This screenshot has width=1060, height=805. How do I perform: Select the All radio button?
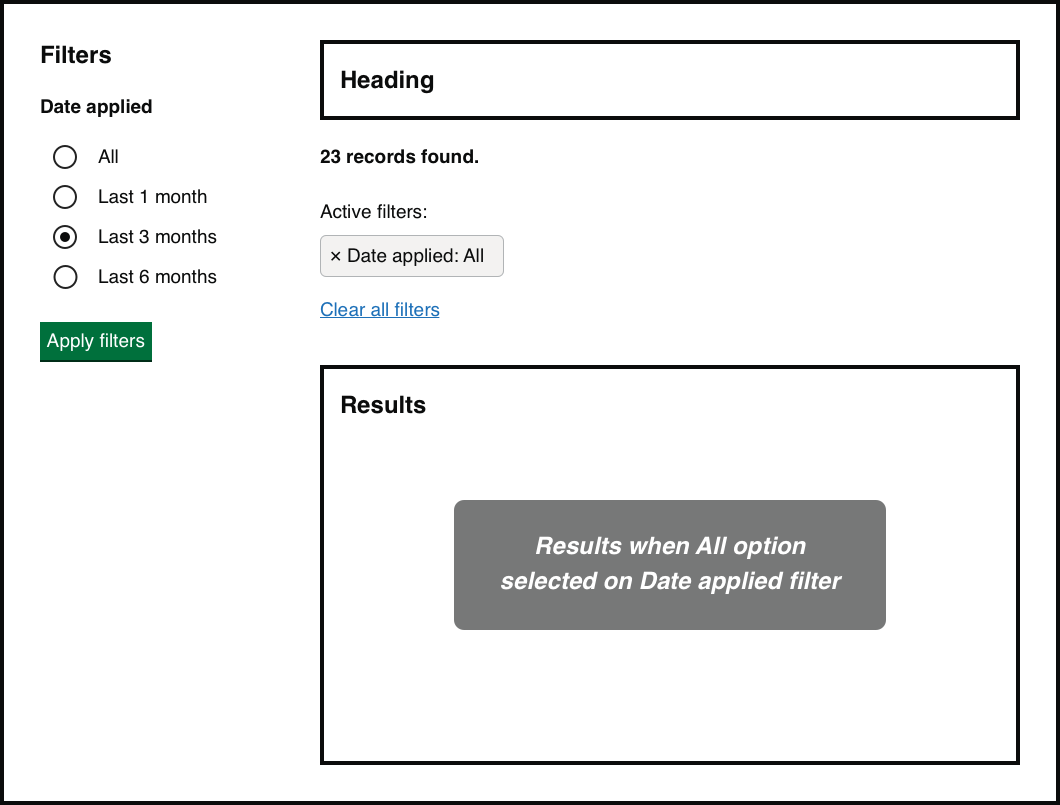(x=65, y=157)
